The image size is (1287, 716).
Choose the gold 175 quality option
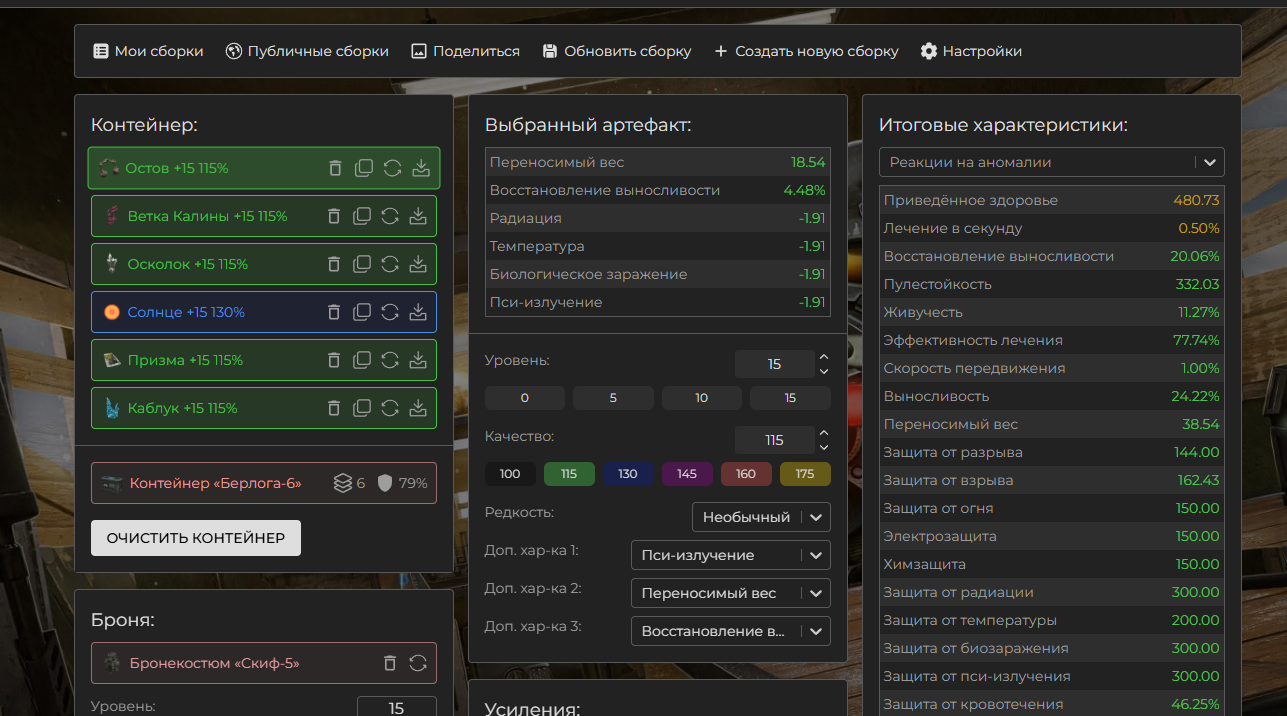[x=805, y=474]
